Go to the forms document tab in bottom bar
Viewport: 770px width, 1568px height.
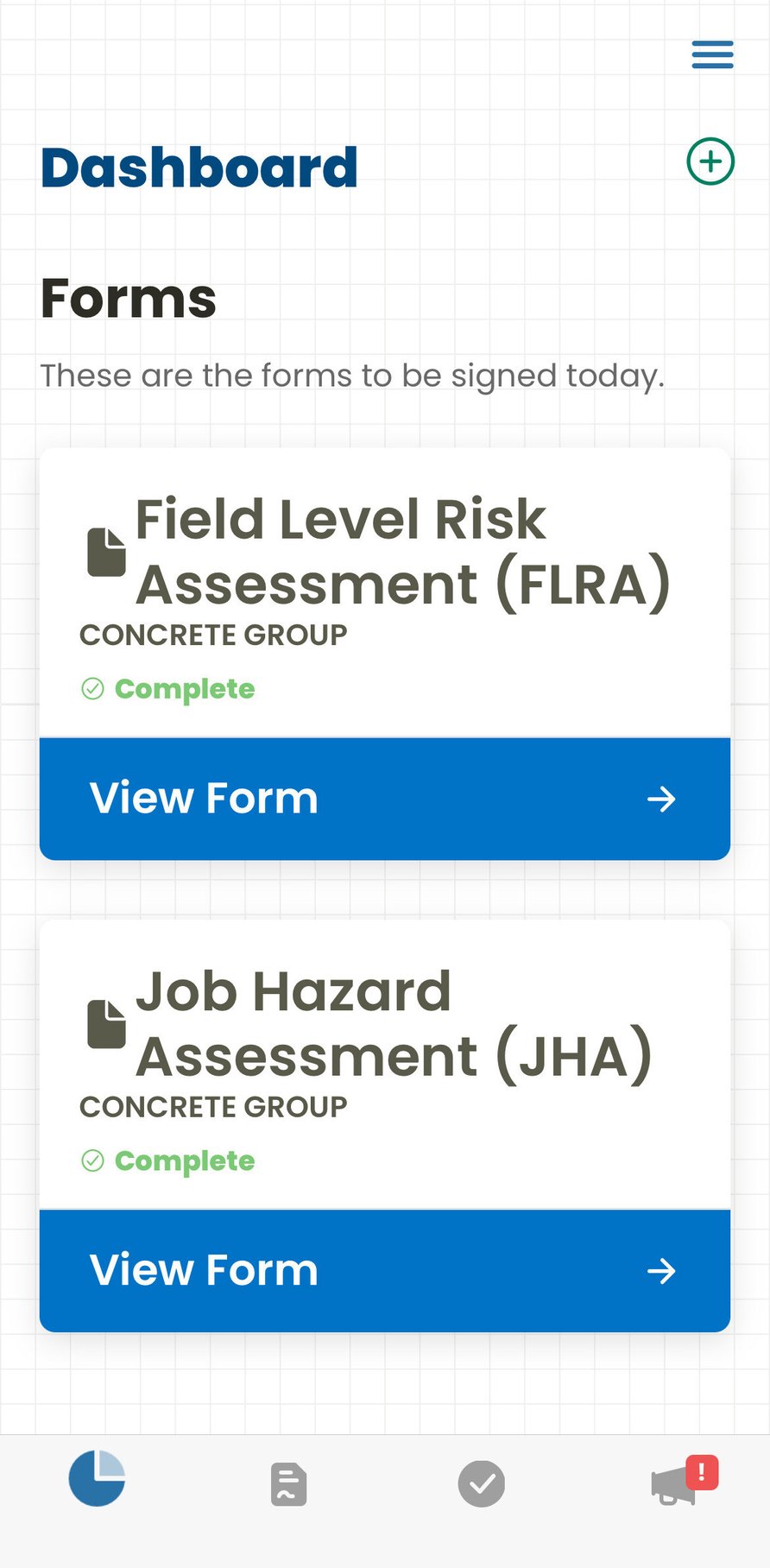pyautogui.click(x=288, y=1484)
